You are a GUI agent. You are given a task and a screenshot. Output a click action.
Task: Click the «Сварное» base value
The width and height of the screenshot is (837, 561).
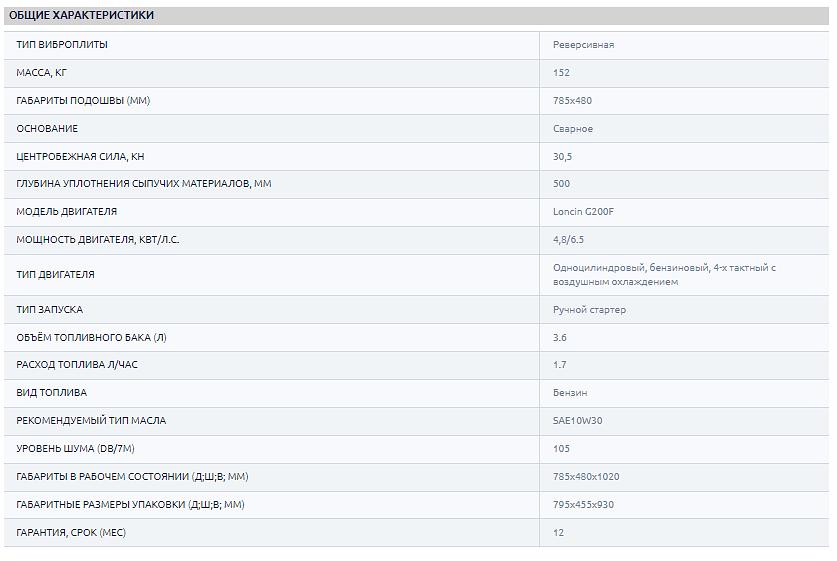[x=572, y=129]
